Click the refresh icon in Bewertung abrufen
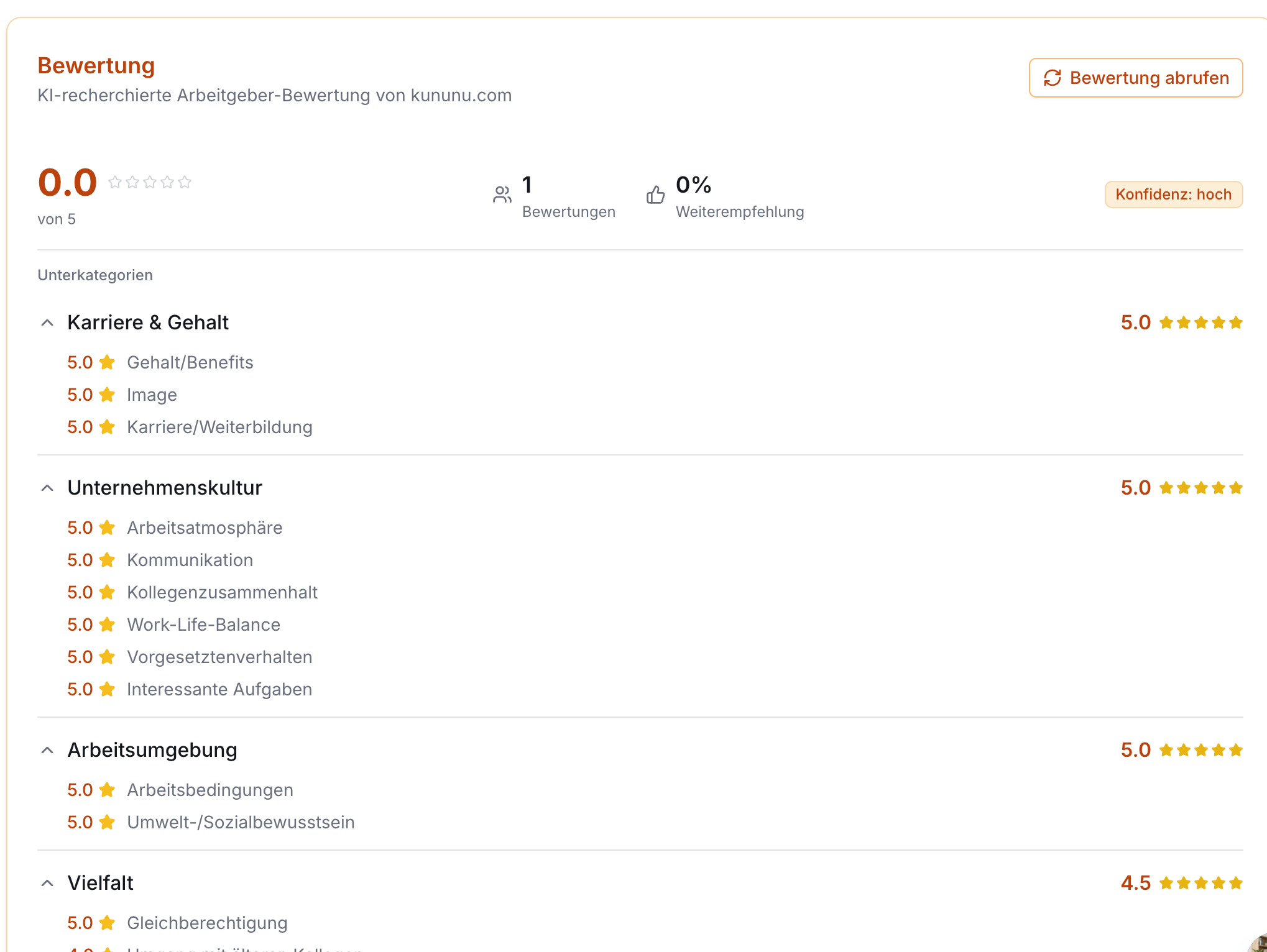This screenshot has height=952, width=1267. [1052, 78]
